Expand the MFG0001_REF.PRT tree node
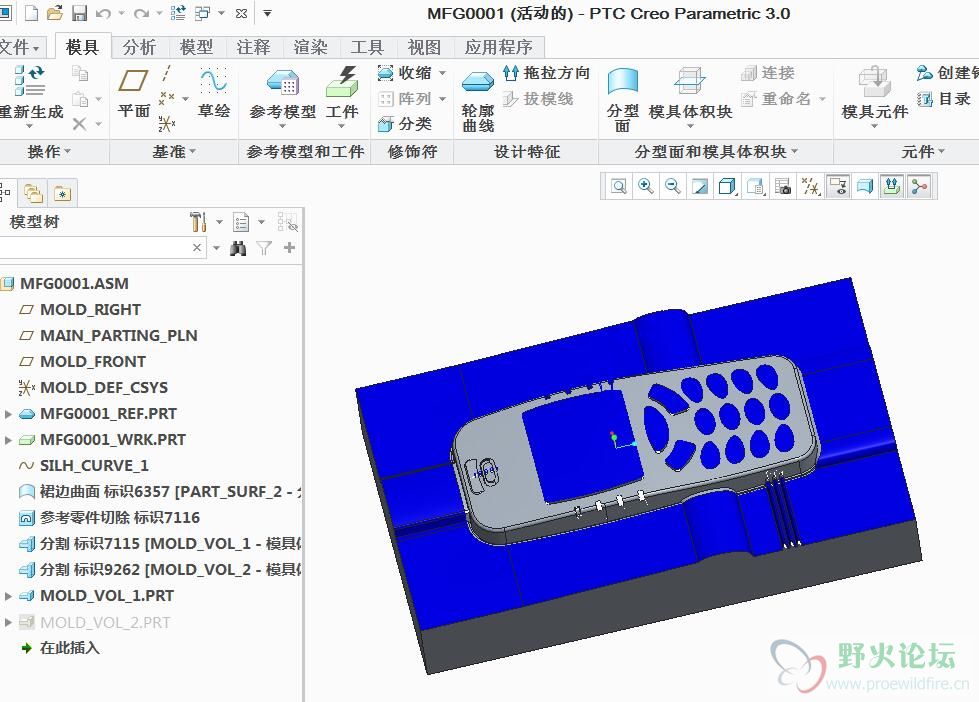Viewport: 979px width, 702px height. coord(8,414)
